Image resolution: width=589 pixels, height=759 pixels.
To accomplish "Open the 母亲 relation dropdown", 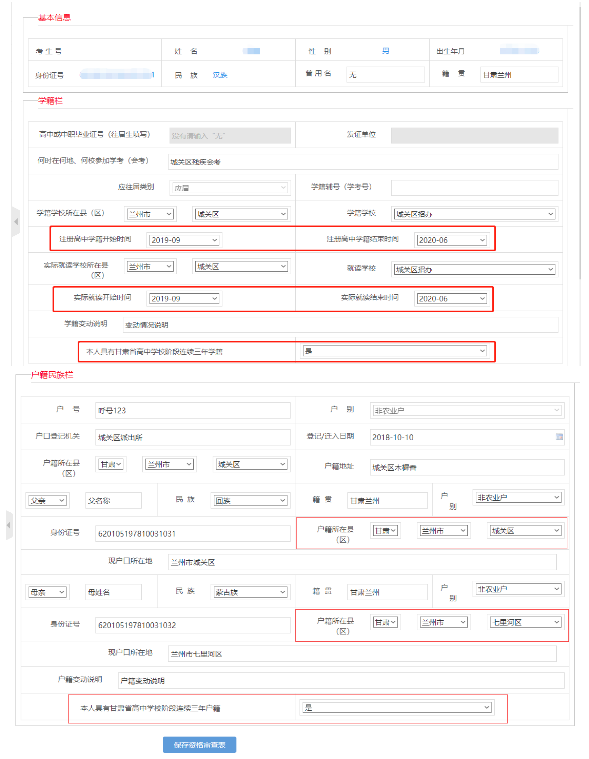I will click(47, 592).
